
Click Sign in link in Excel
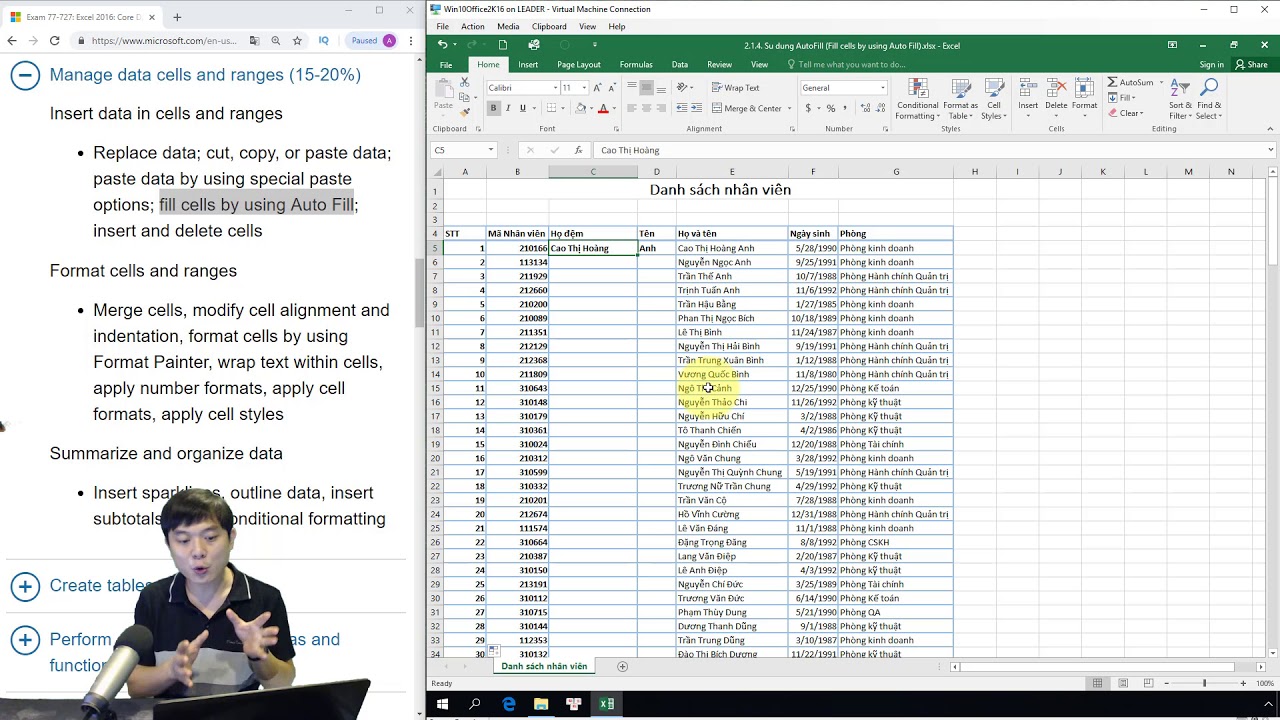coord(1211,65)
